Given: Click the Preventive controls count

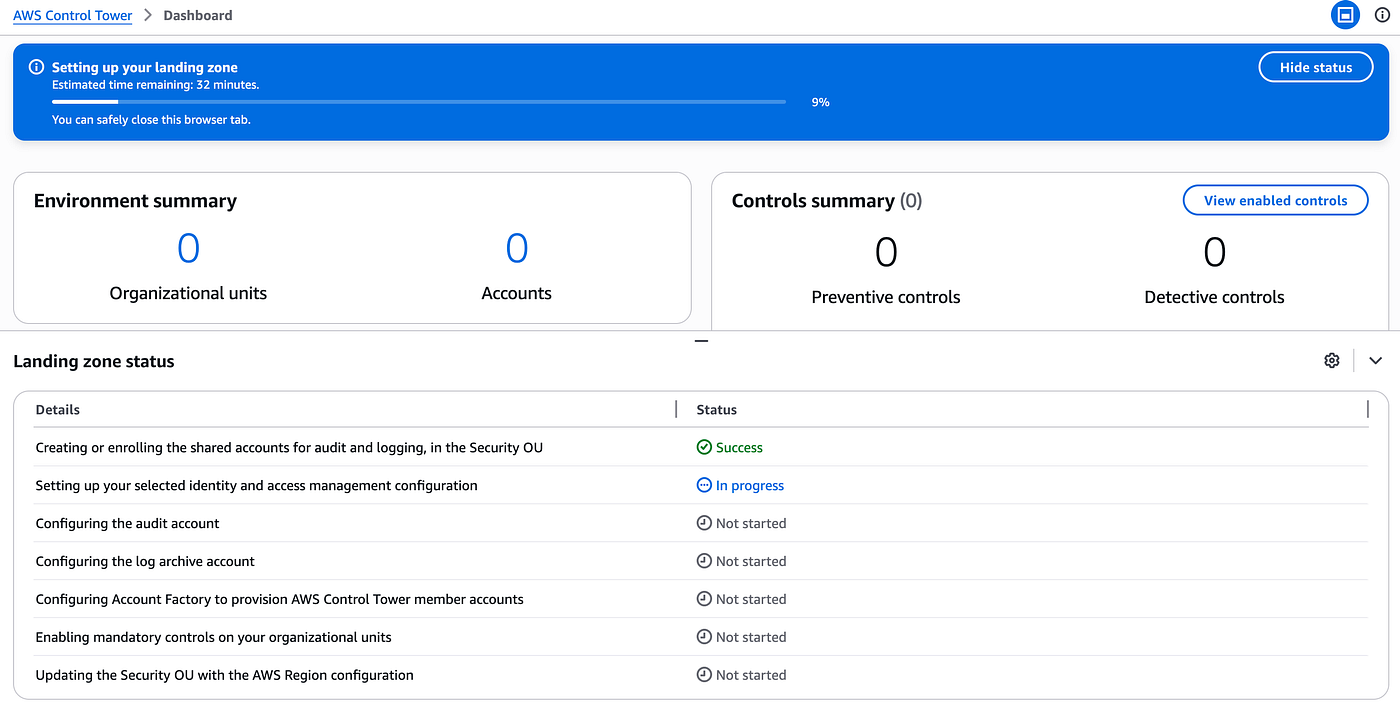Looking at the screenshot, I should (886, 252).
